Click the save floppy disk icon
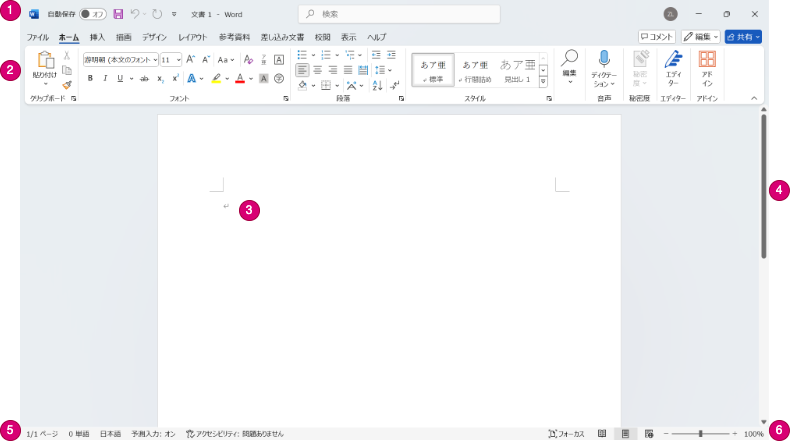 118,14
